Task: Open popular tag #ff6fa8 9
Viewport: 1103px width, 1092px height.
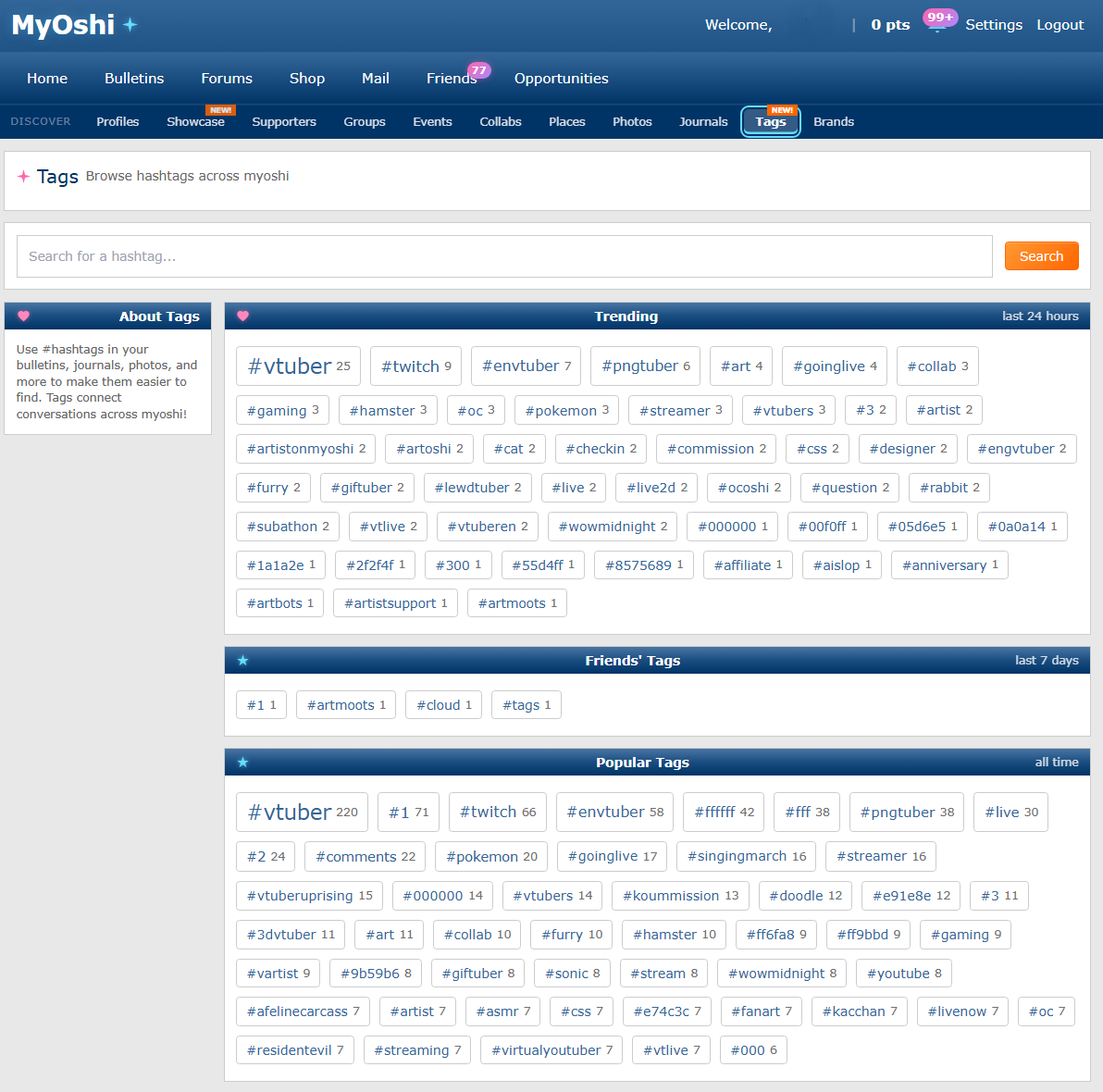Action: [776, 935]
